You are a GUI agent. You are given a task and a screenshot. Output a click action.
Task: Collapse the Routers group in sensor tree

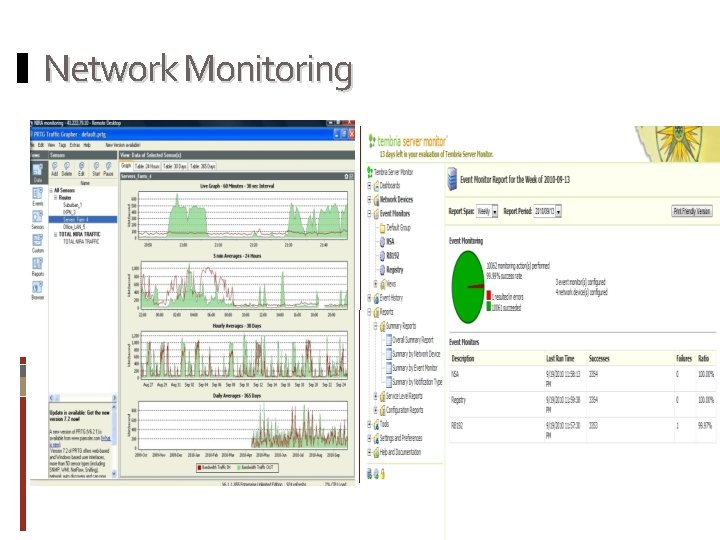tap(56, 197)
